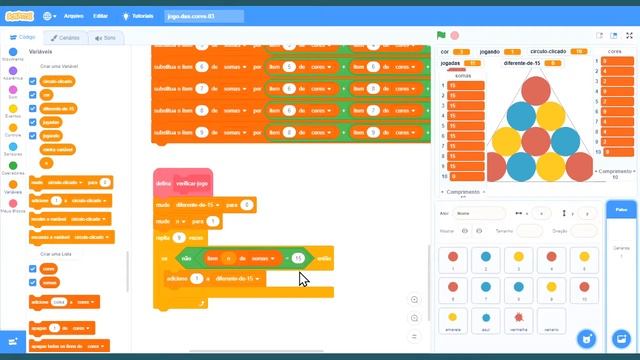
Task: Switch to large stage layout
Action: coord(614,36)
